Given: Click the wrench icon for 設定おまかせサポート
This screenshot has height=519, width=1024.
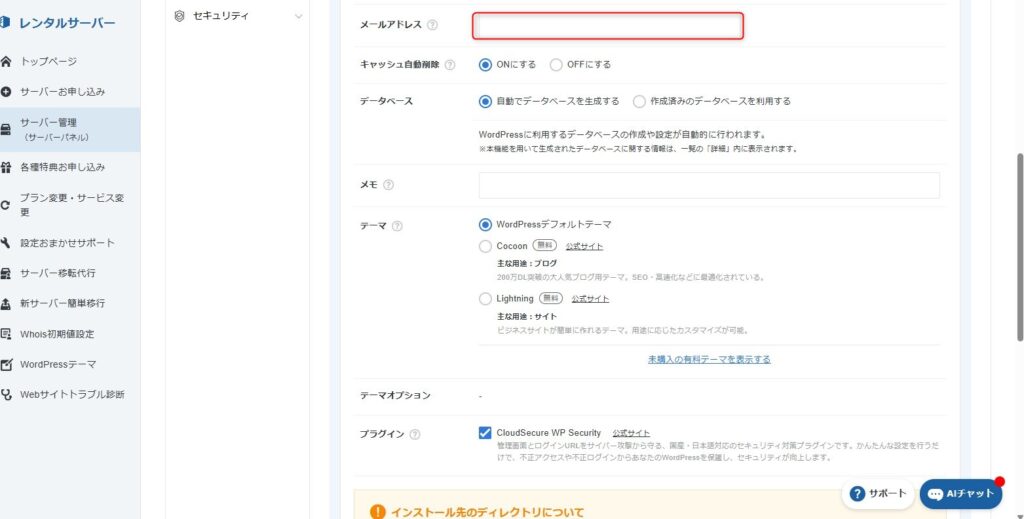Looking at the screenshot, I should [x=7, y=243].
